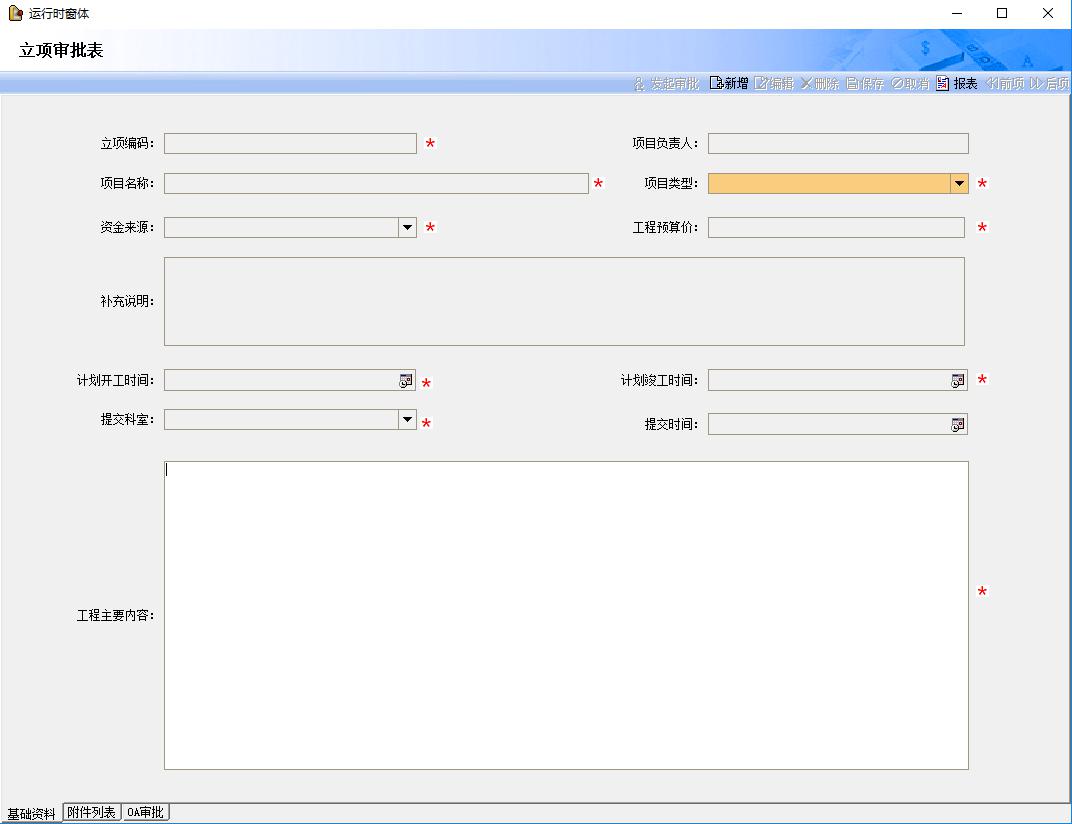Switch to the 附件列表 tab
Image resolution: width=1072 pixels, height=824 pixels.
[92, 812]
